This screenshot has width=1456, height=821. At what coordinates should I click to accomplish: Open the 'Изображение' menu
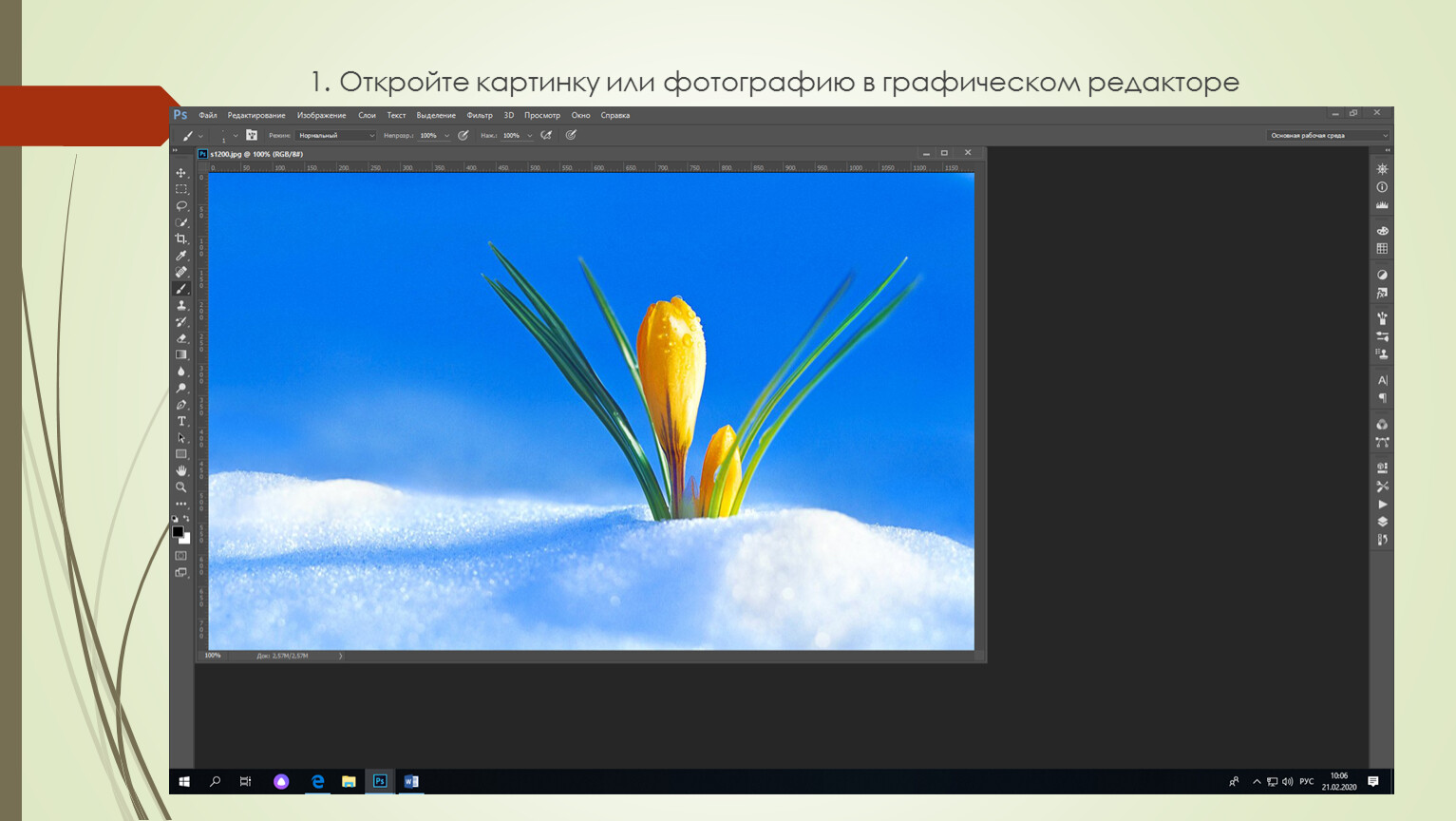pyautogui.click(x=321, y=115)
